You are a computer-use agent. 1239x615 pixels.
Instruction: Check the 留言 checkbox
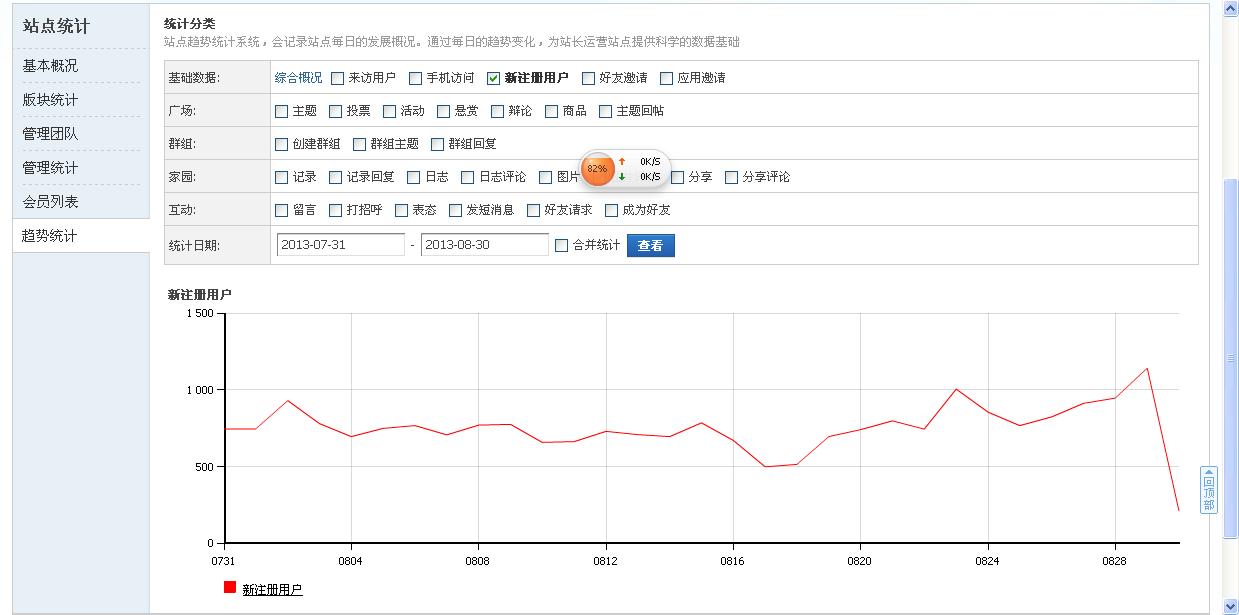click(x=282, y=210)
